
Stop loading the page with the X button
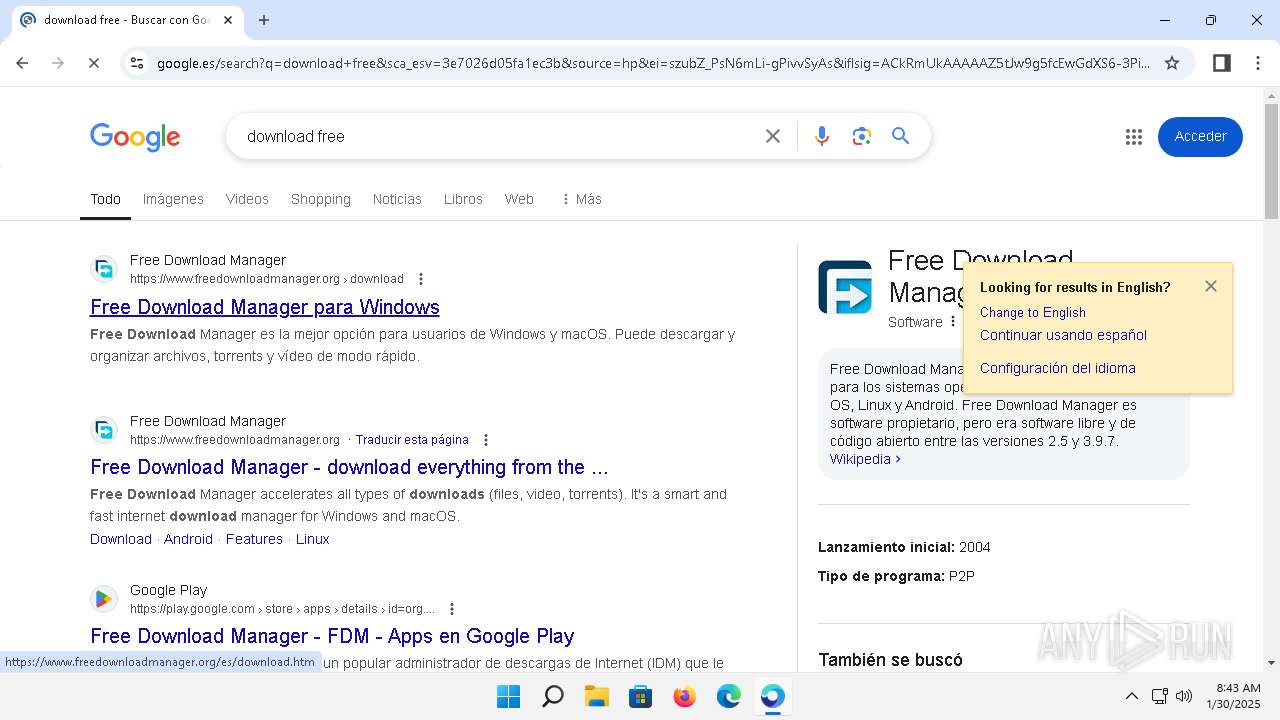pos(93,63)
